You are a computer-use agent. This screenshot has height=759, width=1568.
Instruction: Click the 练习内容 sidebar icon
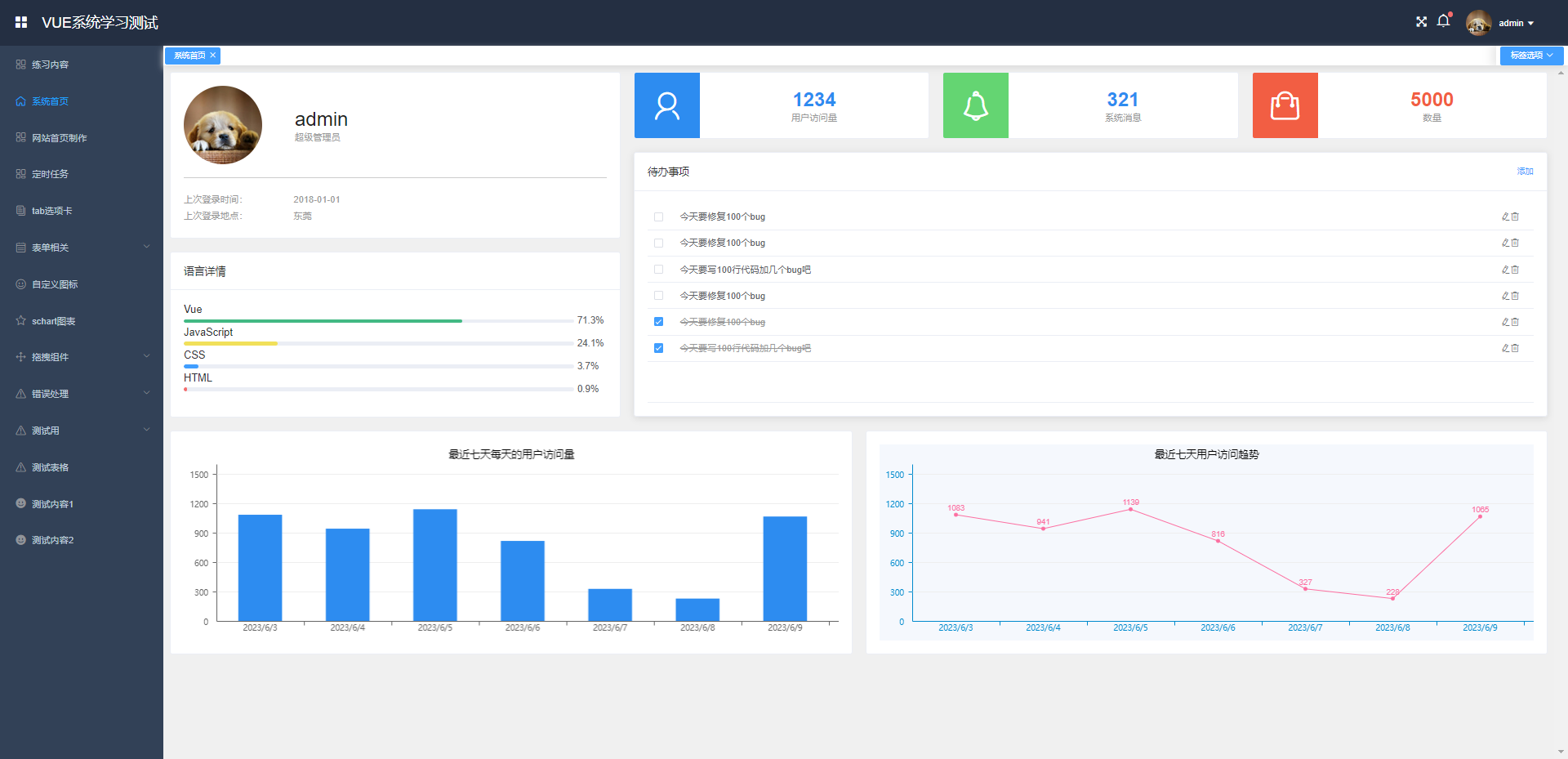(x=21, y=65)
